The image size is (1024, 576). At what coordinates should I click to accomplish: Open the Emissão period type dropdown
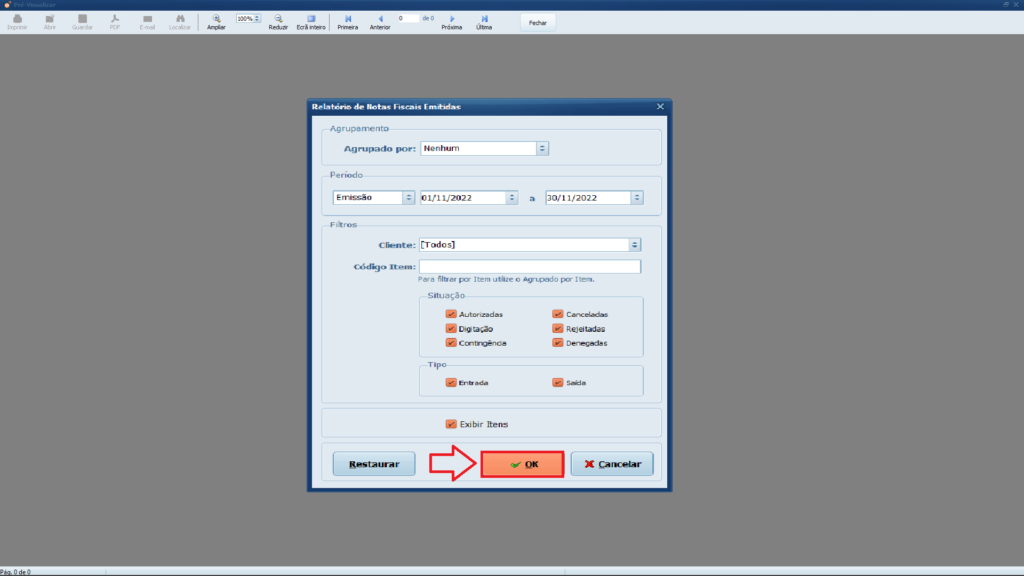coord(408,198)
